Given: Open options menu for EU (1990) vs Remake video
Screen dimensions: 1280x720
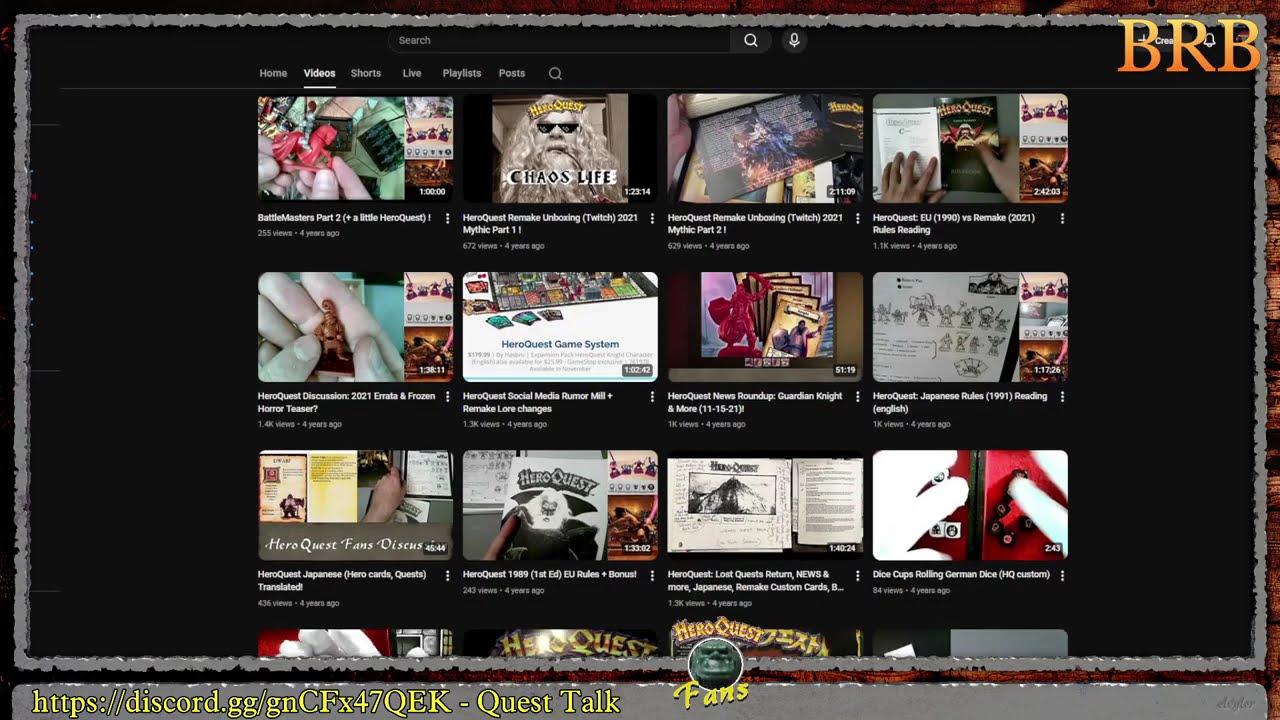Looking at the screenshot, I should tap(1062, 218).
